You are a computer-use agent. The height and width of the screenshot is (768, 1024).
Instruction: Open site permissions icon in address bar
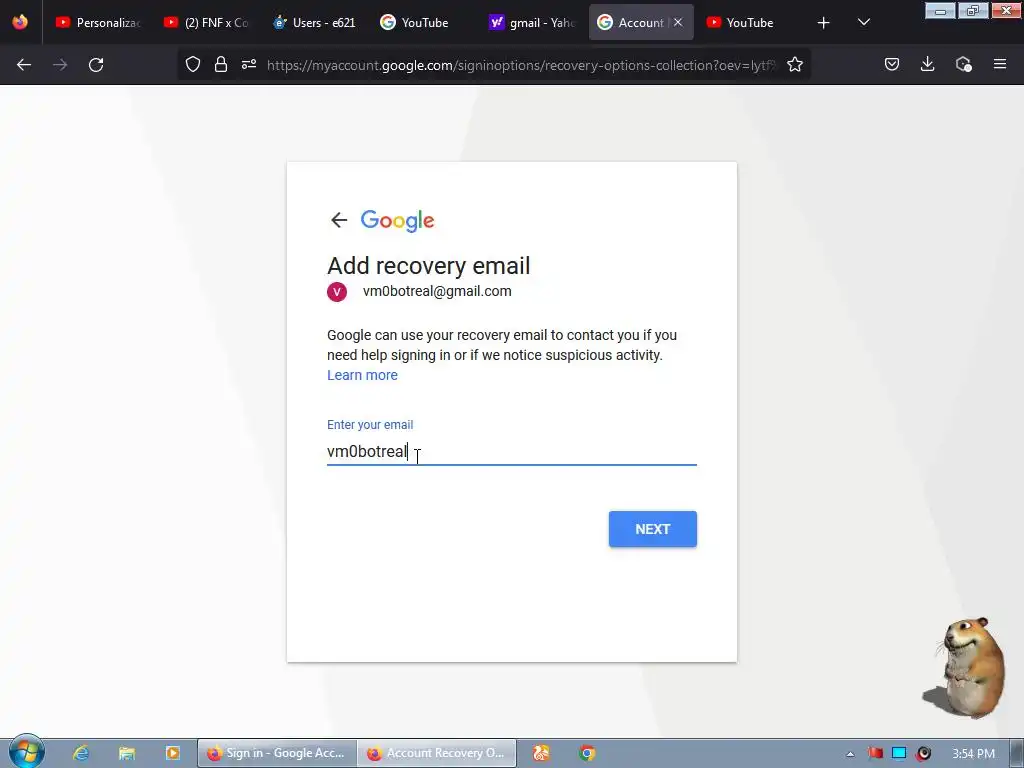click(x=249, y=65)
